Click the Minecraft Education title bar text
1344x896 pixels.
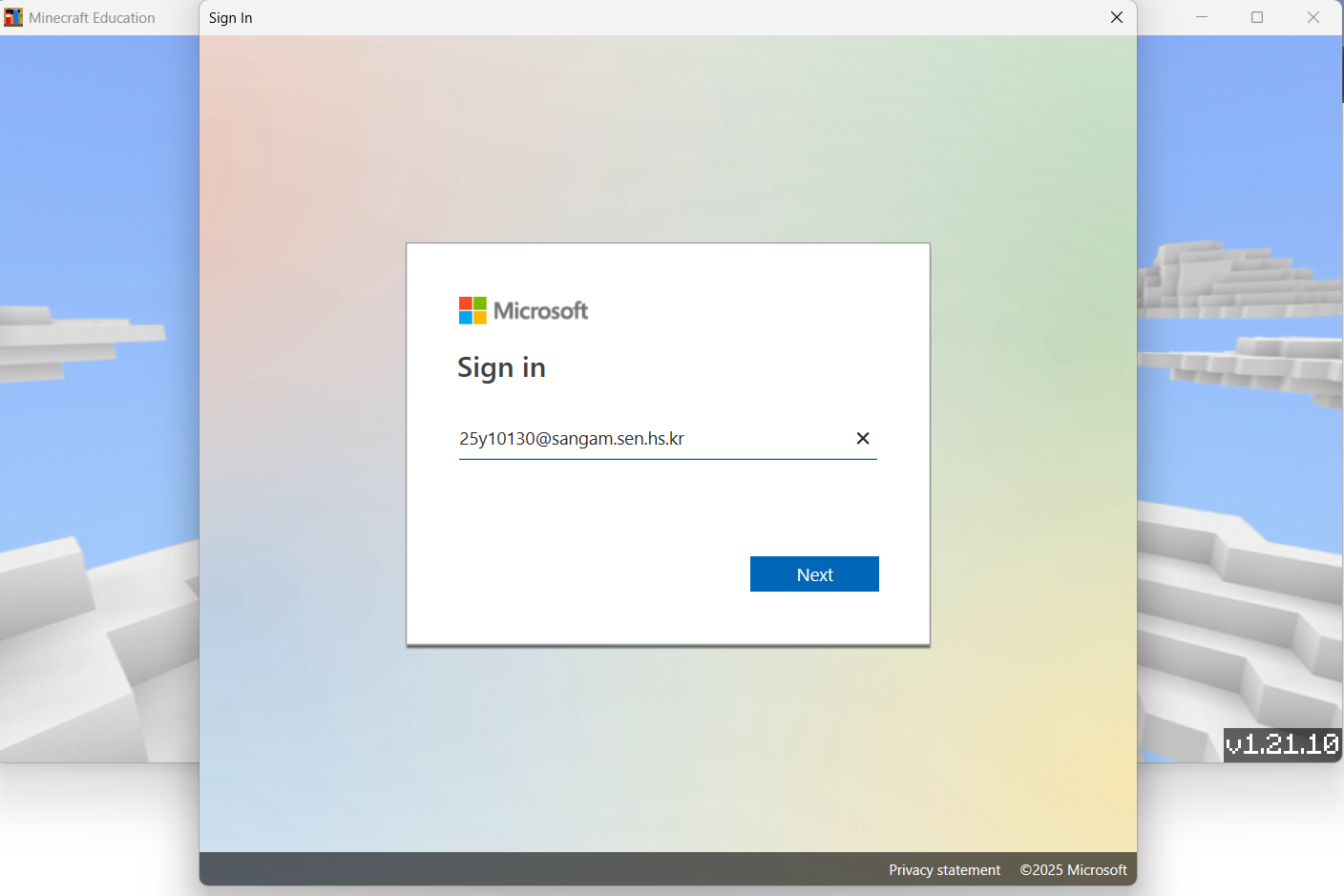[x=92, y=18]
